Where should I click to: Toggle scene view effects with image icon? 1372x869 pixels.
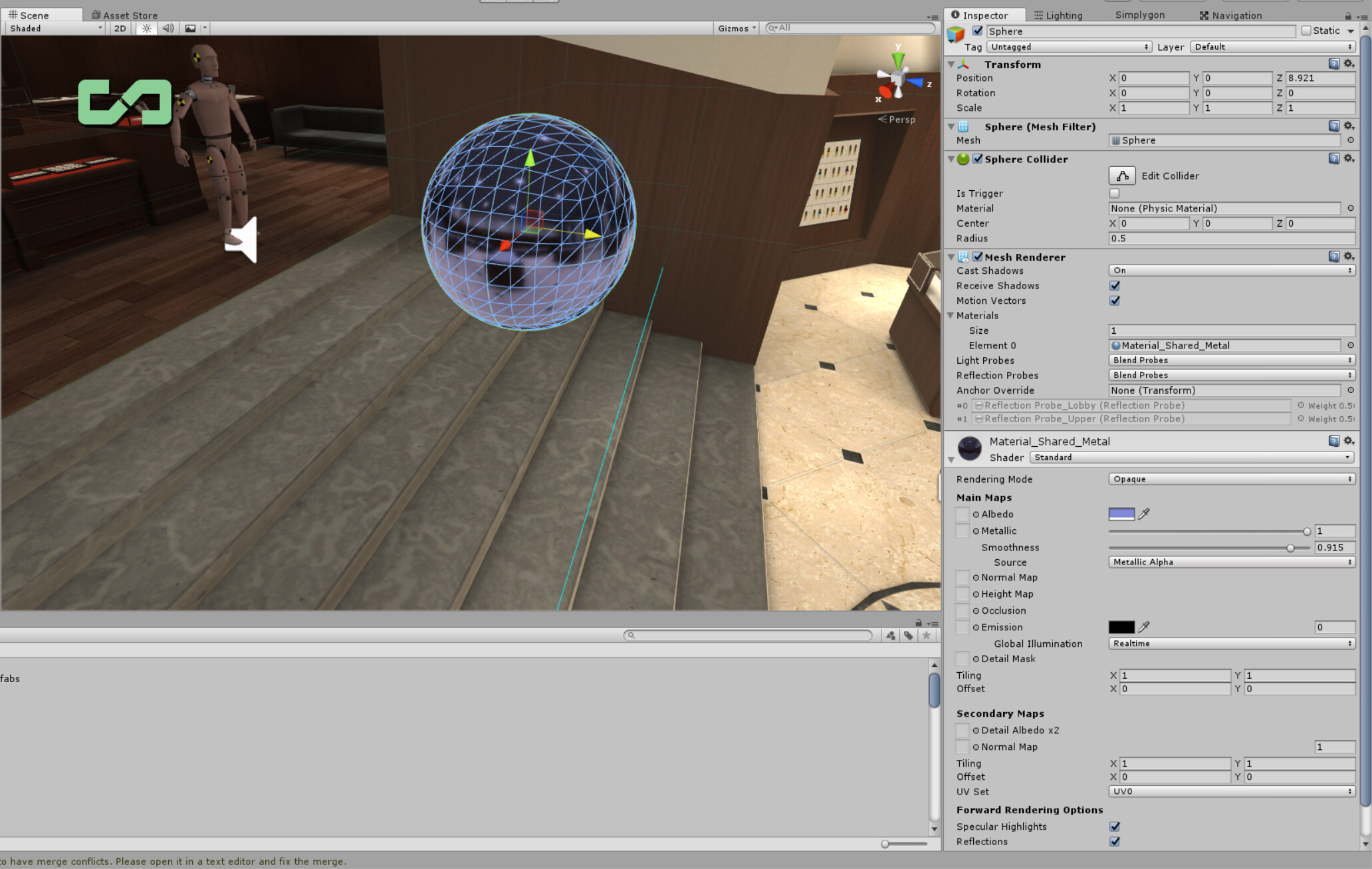point(189,28)
